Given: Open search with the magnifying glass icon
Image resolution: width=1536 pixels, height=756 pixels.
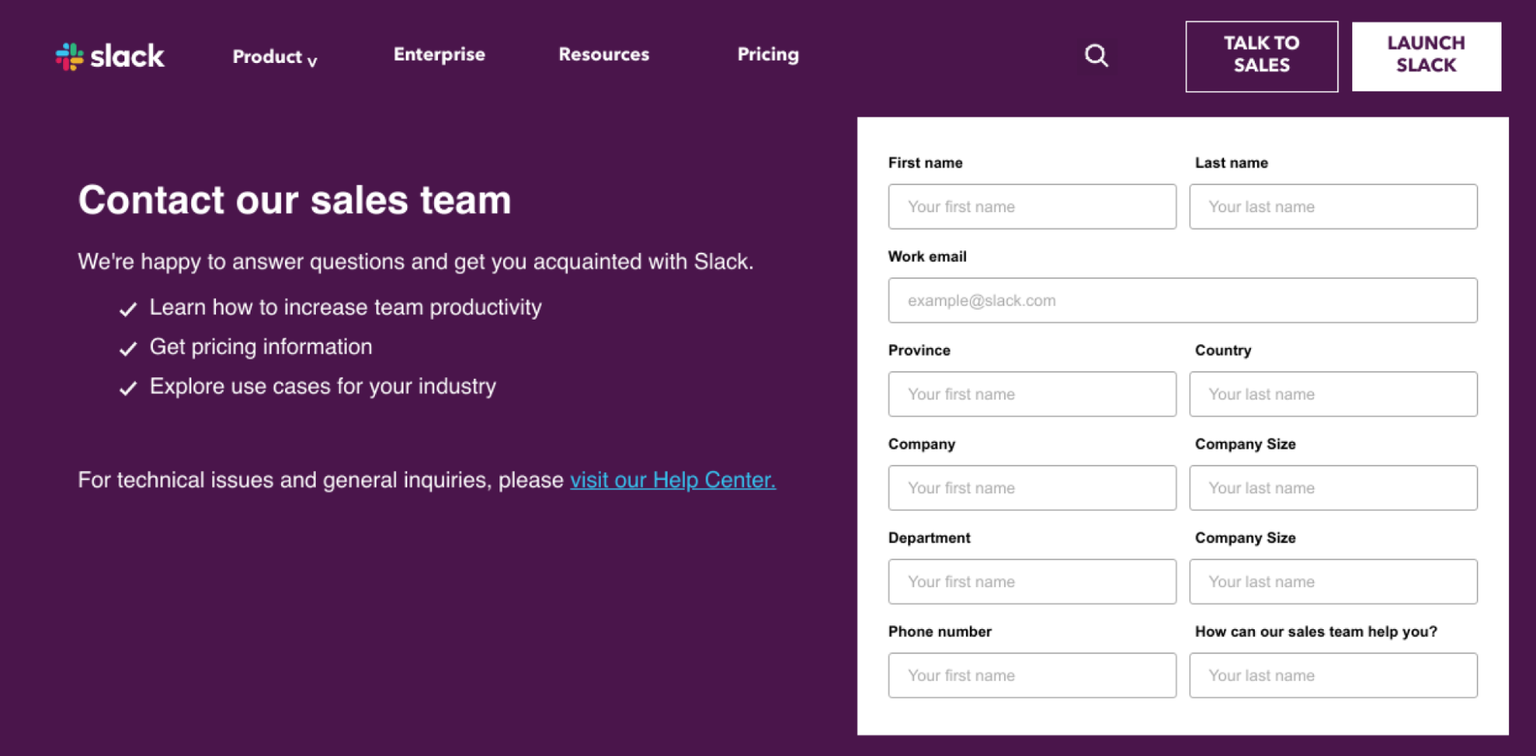Looking at the screenshot, I should point(1097,56).
